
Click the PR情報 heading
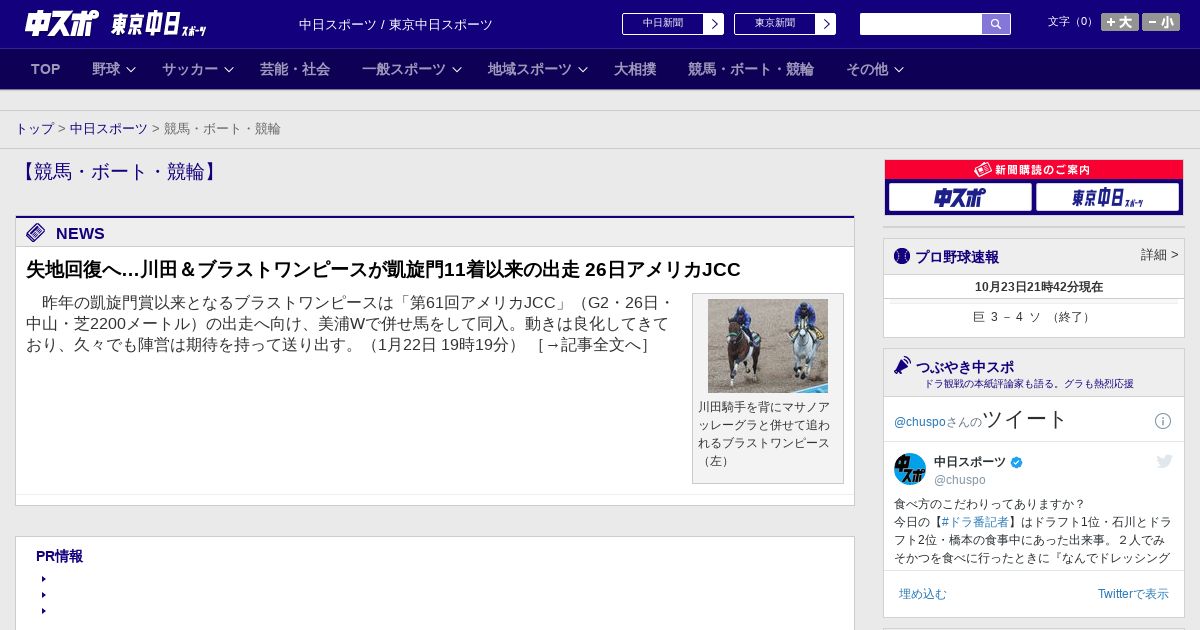pyautogui.click(x=59, y=556)
